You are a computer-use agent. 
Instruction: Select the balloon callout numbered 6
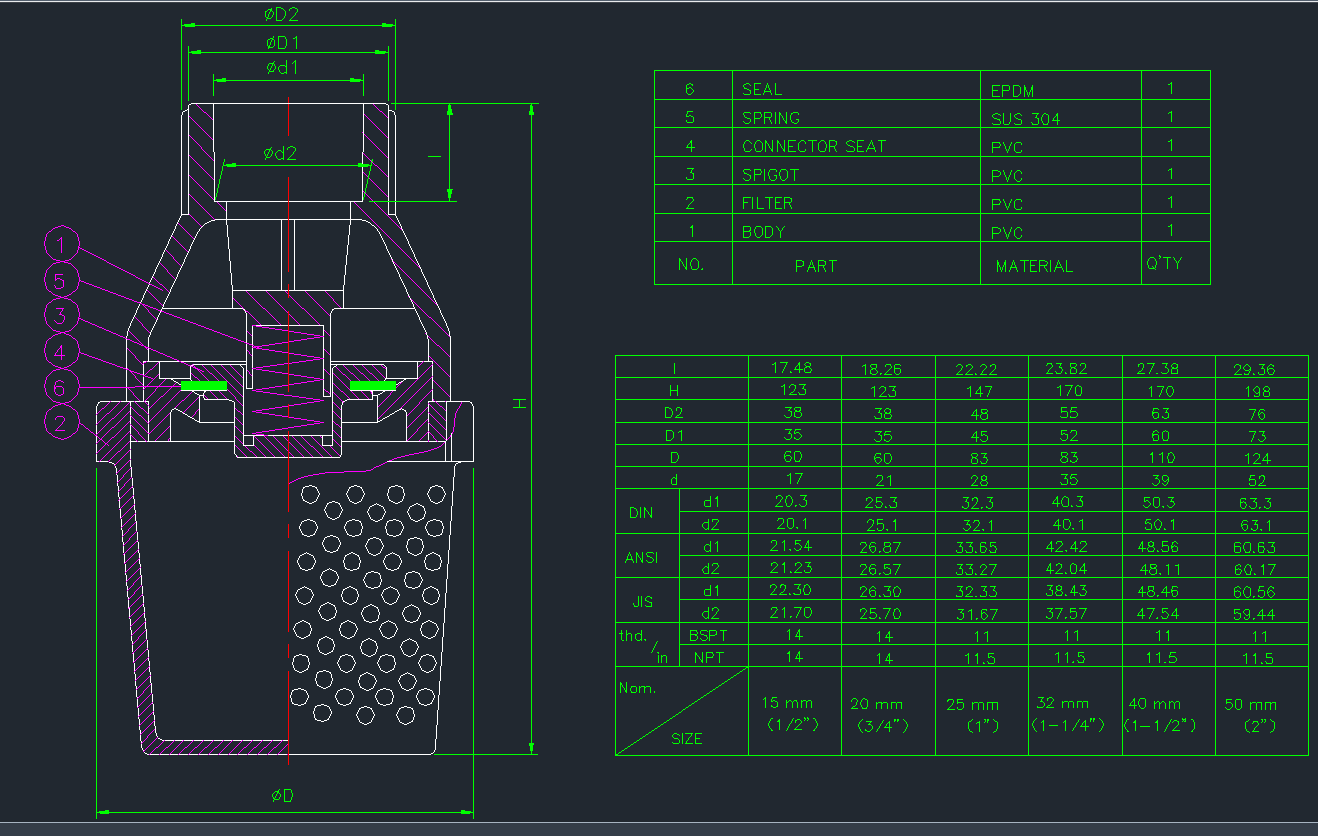61,387
